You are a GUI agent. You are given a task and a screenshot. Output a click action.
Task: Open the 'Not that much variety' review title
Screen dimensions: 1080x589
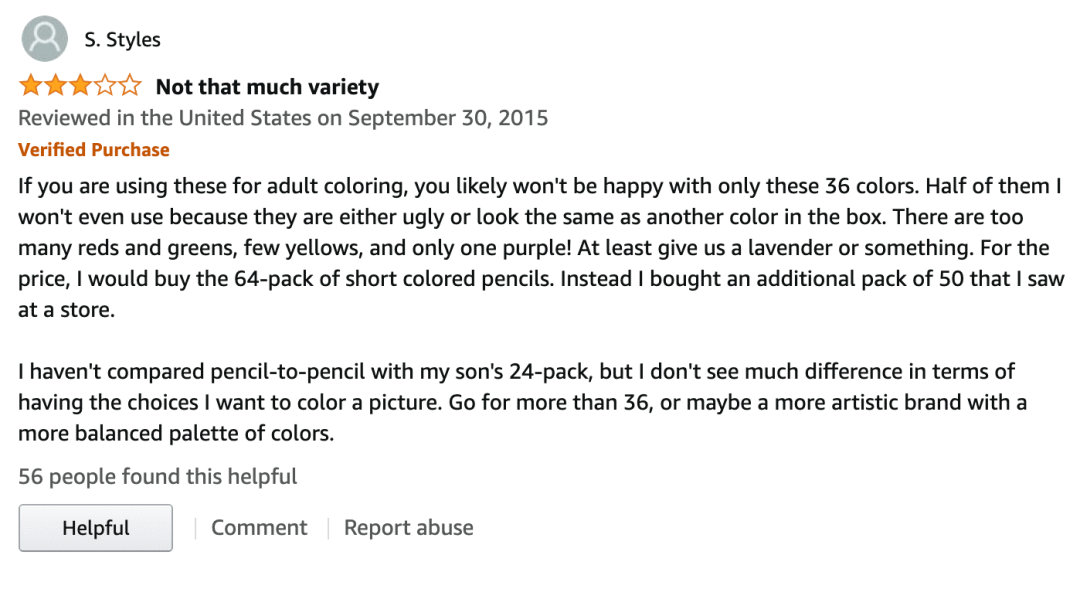(267, 87)
